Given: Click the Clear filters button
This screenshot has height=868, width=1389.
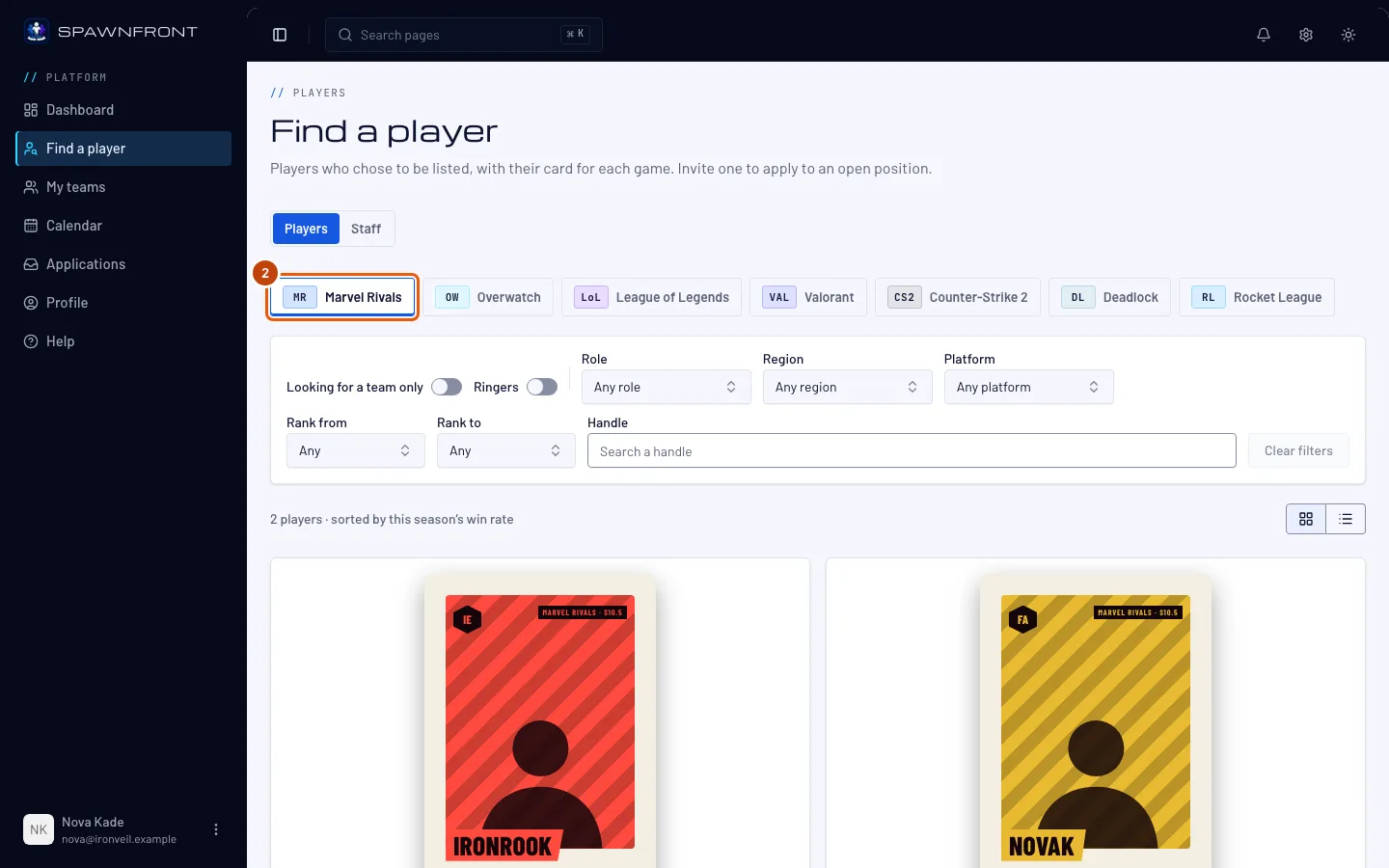Looking at the screenshot, I should point(1298,450).
